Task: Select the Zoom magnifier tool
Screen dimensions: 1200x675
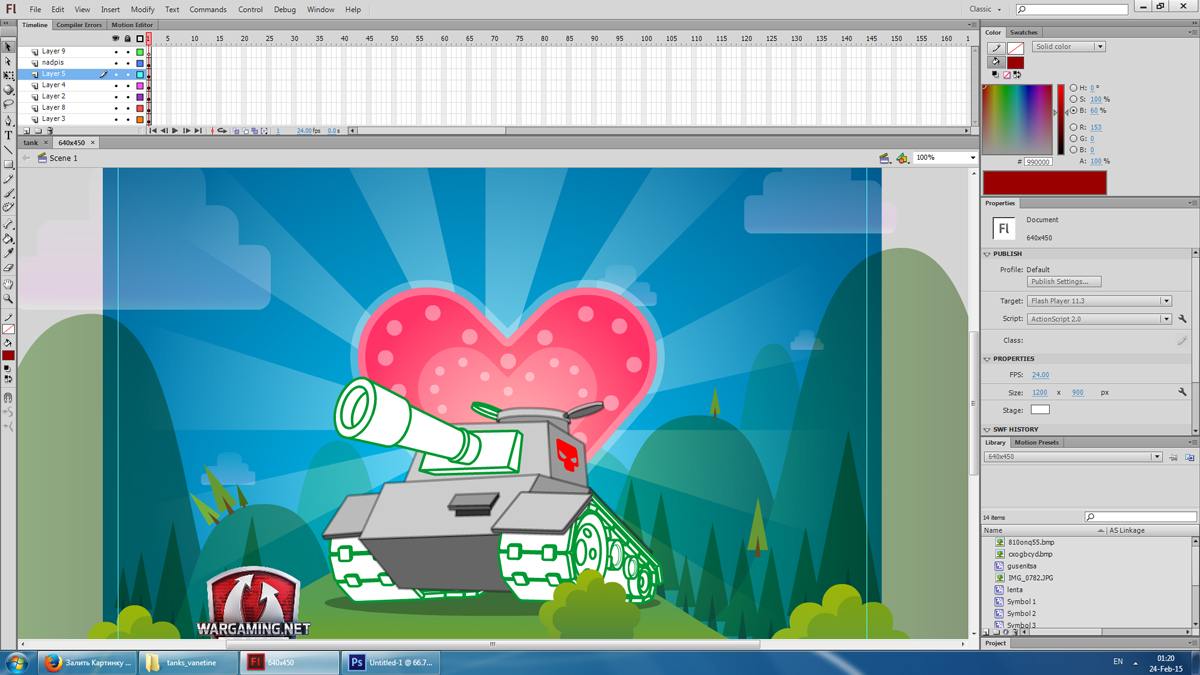Action: coord(8,299)
